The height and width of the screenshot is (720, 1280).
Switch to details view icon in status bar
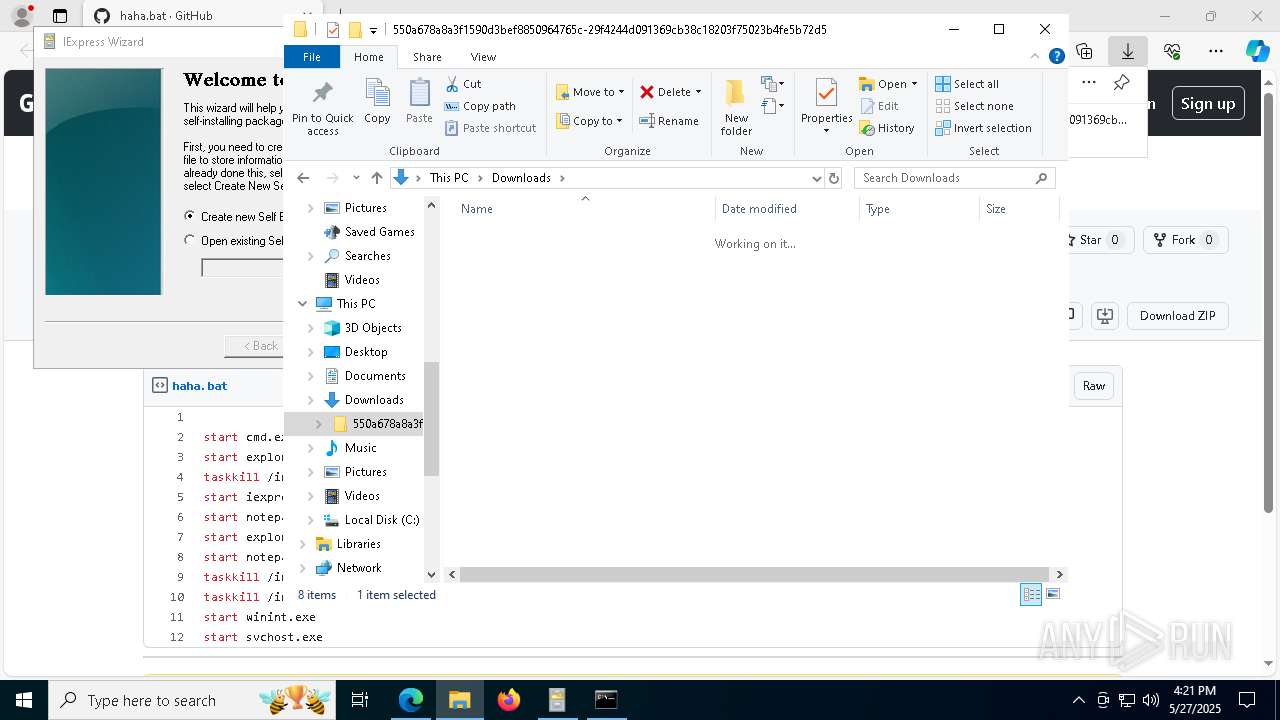coord(1031,594)
